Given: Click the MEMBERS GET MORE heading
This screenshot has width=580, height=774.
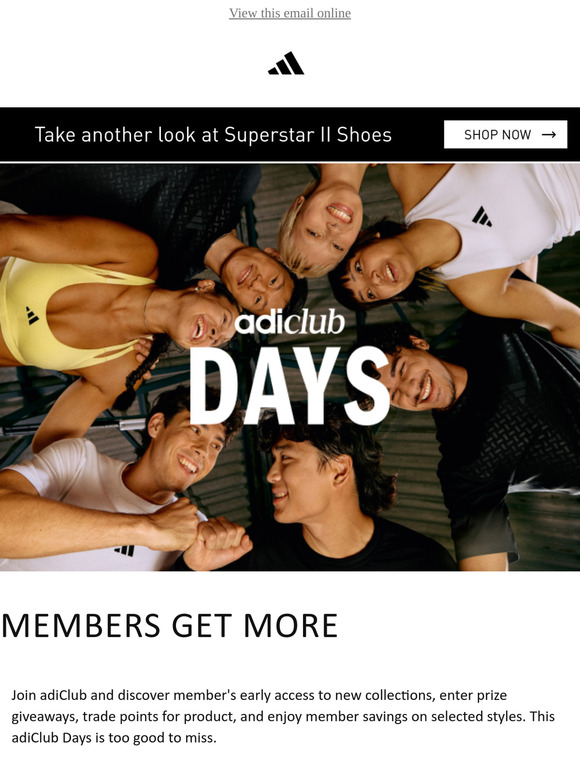Looking at the screenshot, I should point(170,625).
